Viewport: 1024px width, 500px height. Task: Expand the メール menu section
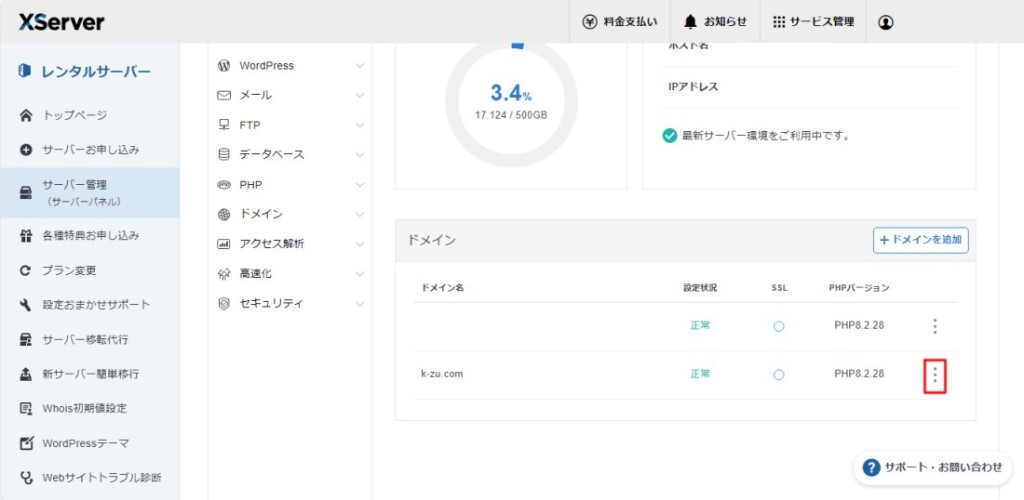point(290,95)
